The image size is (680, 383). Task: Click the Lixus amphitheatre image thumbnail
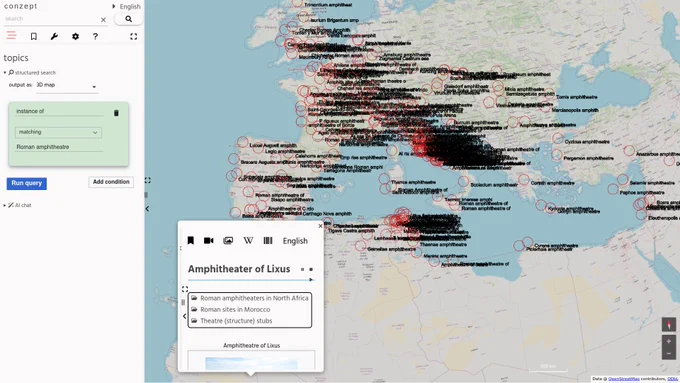coord(251,363)
